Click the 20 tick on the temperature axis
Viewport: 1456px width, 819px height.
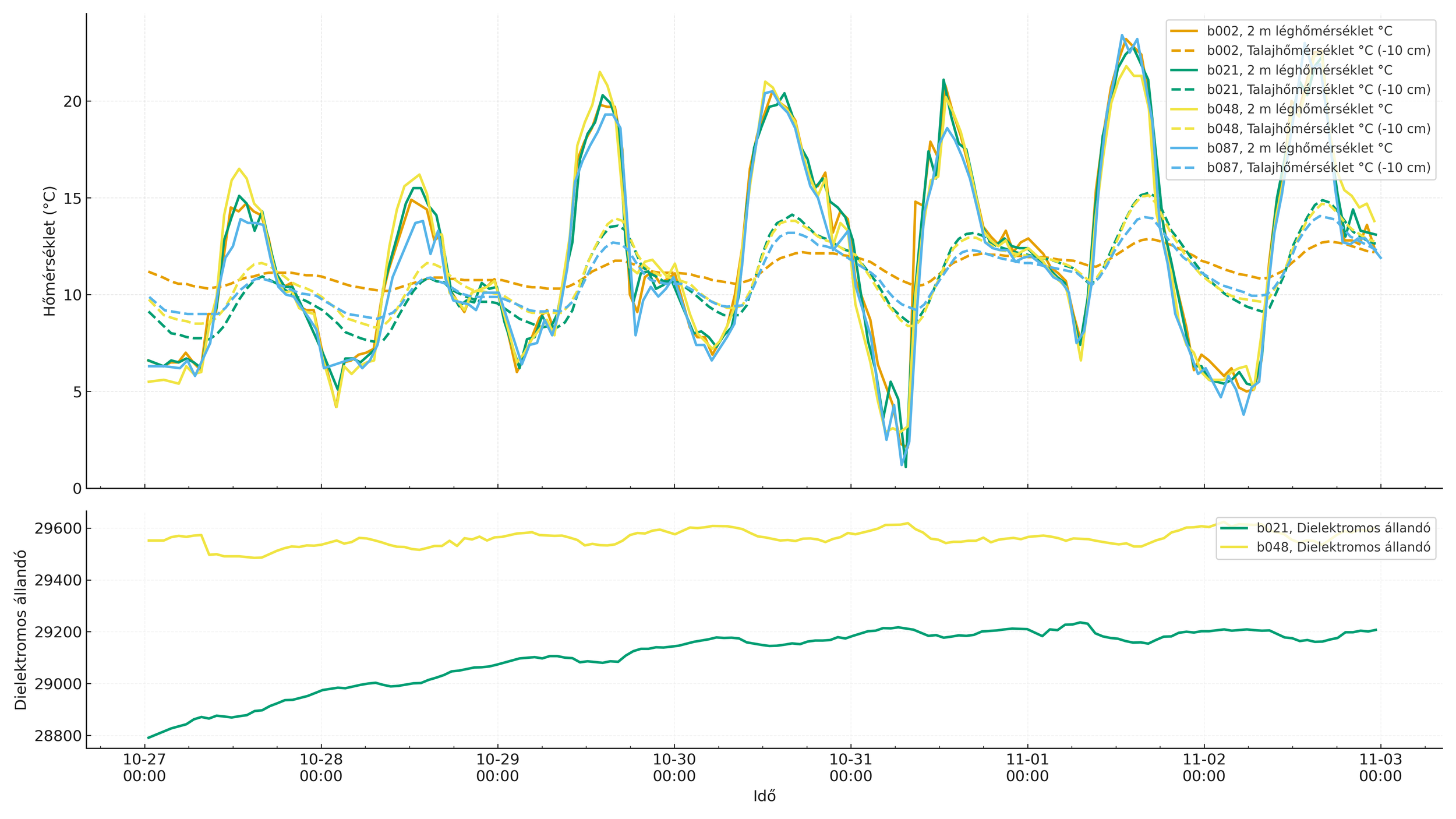(73, 101)
